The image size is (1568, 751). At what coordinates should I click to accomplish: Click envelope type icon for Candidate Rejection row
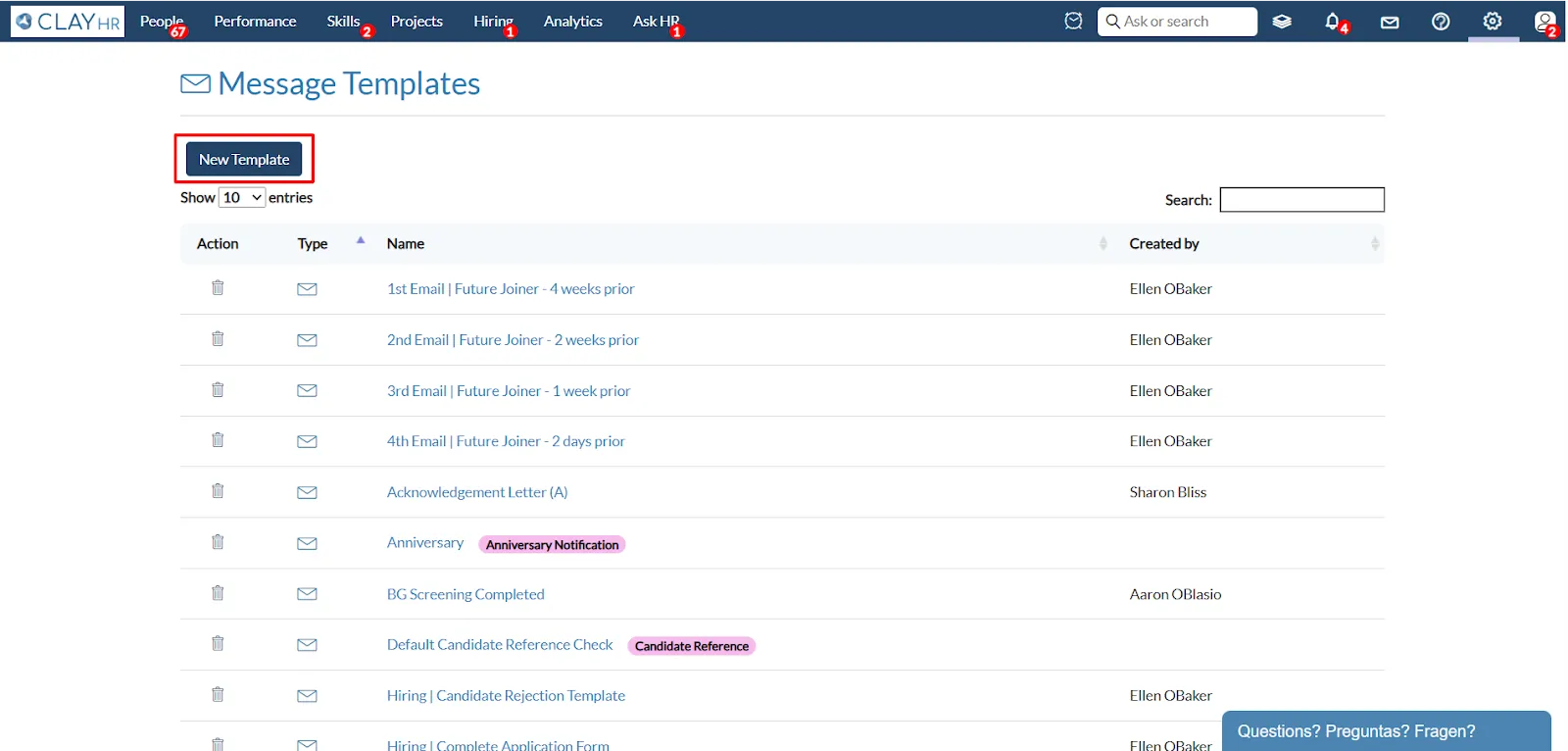point(307,695)
